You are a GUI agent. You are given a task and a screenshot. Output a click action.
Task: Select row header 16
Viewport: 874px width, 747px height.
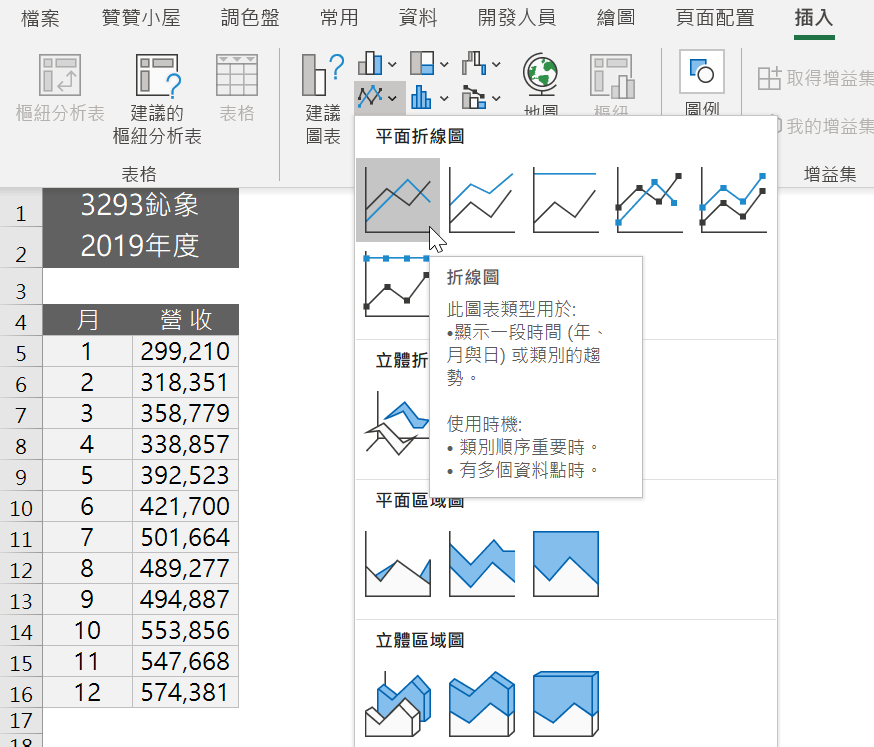pos(21,693)
